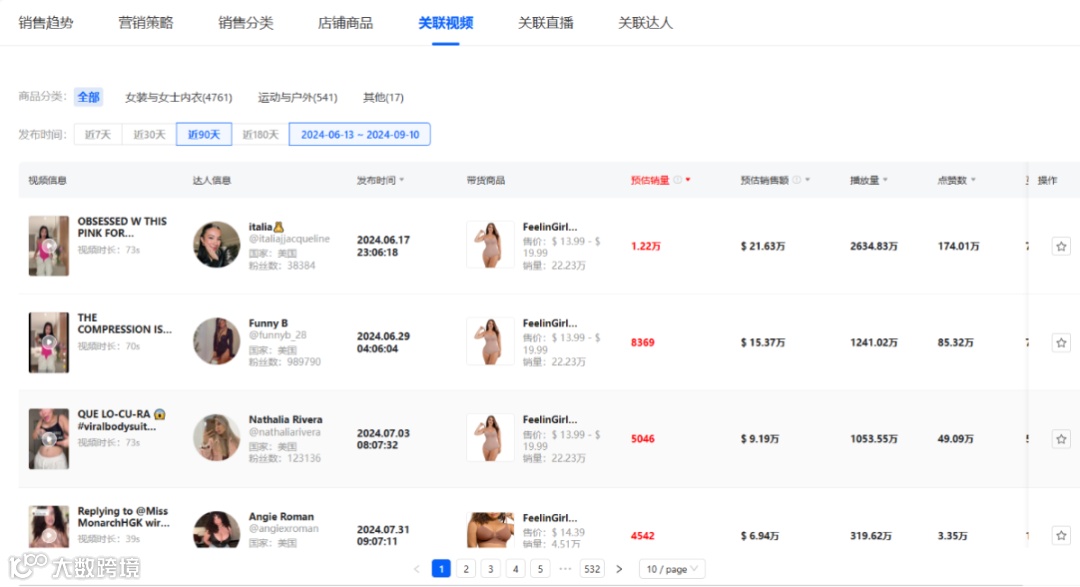
Task: Click the info tooltip icon next to 预估销量
Action: point(676,179)
